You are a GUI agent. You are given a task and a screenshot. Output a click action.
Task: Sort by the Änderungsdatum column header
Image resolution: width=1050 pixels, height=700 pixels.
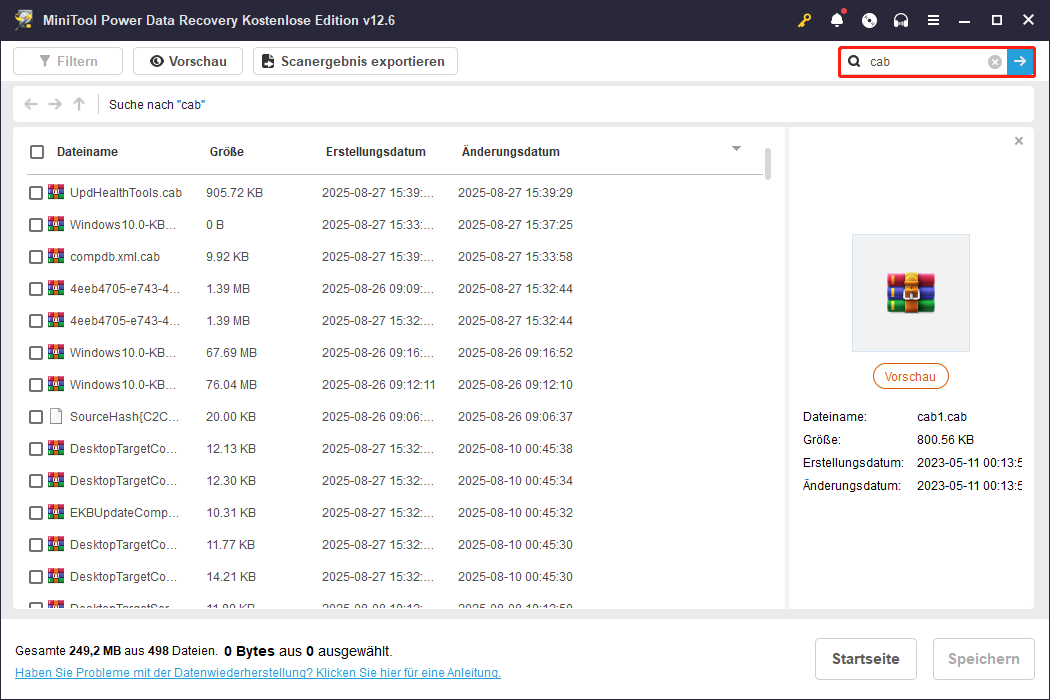click(x=510, y=152)
